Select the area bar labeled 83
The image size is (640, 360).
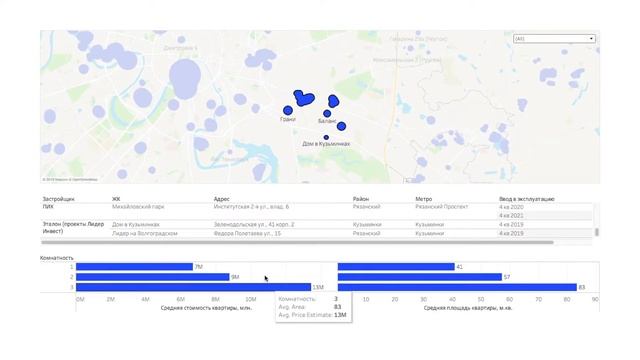pyautogui.click(x=457, y=287)
